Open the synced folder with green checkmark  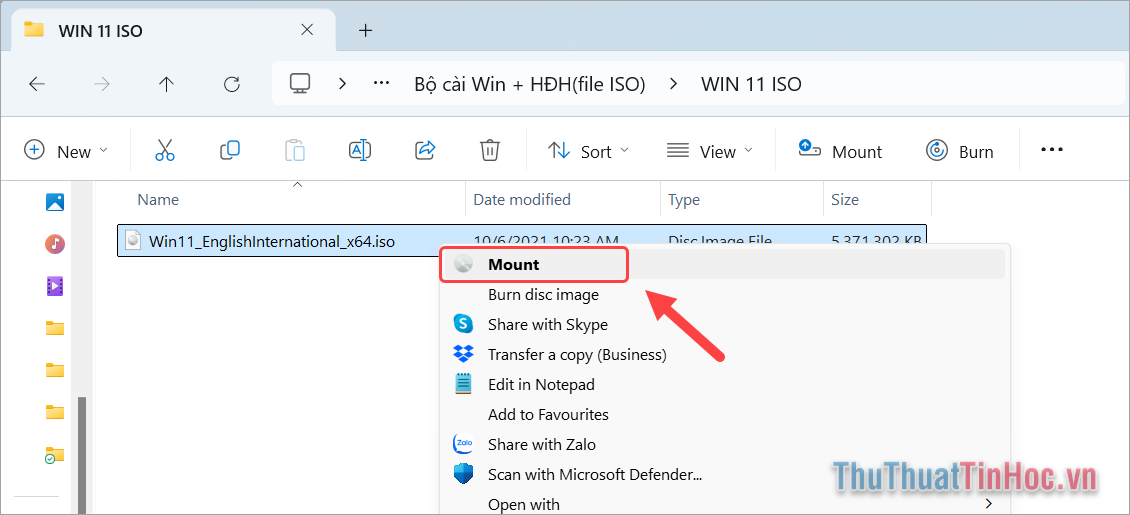click(x=55, y=454)
